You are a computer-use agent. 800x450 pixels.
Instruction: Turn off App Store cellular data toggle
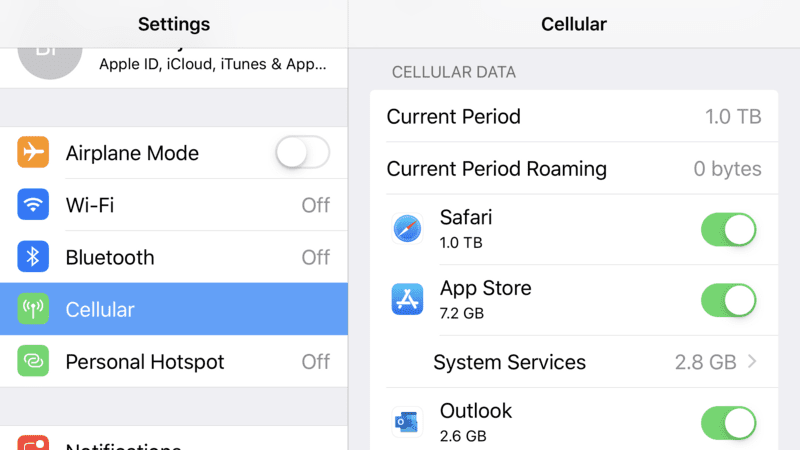729,301
